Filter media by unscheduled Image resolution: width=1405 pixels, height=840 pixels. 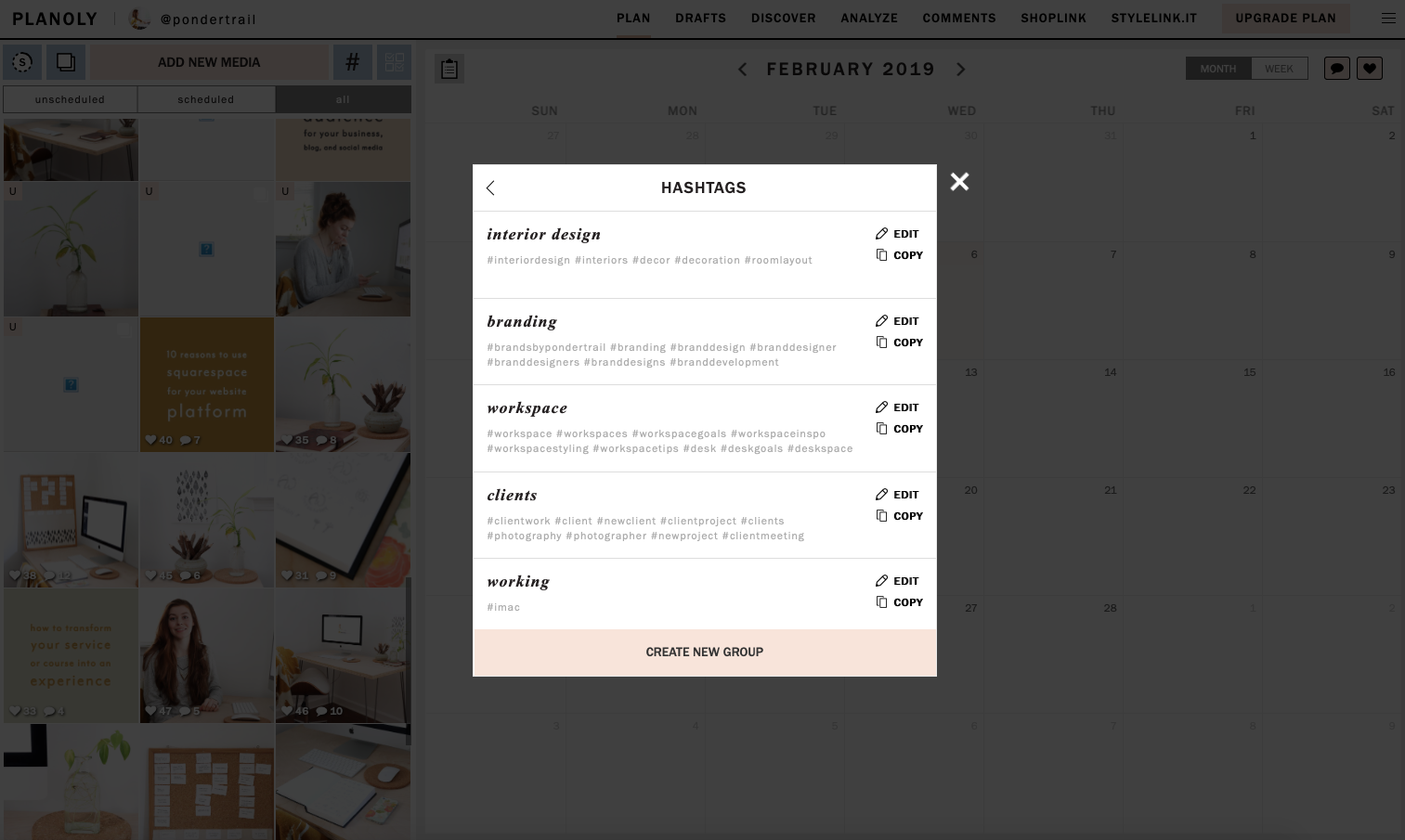(x=70, y=99)
